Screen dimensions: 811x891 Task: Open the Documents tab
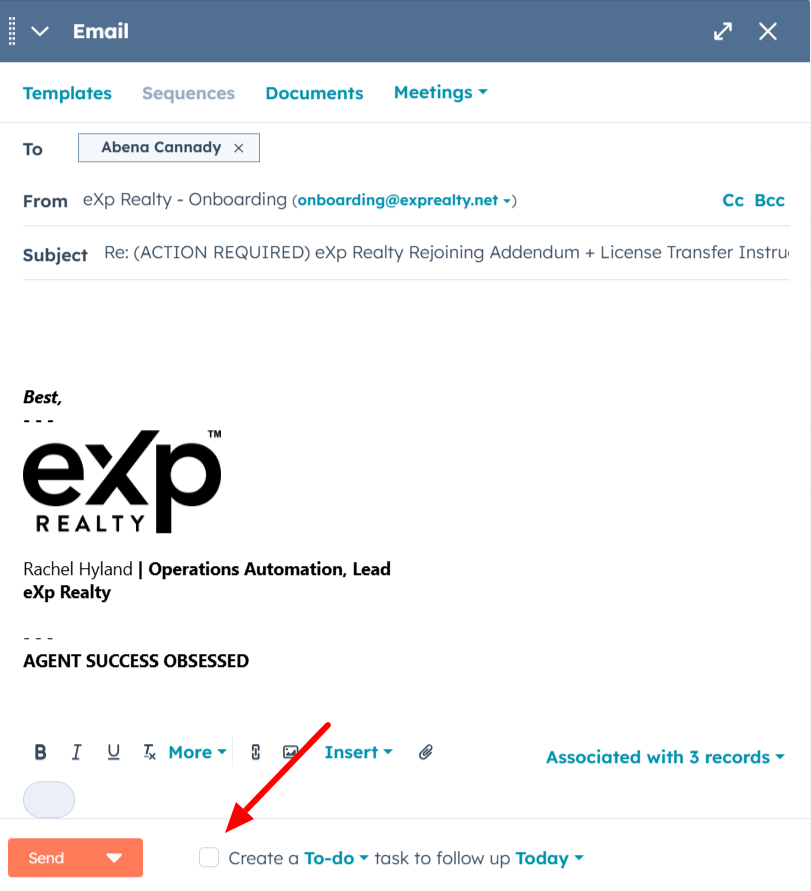314,93
